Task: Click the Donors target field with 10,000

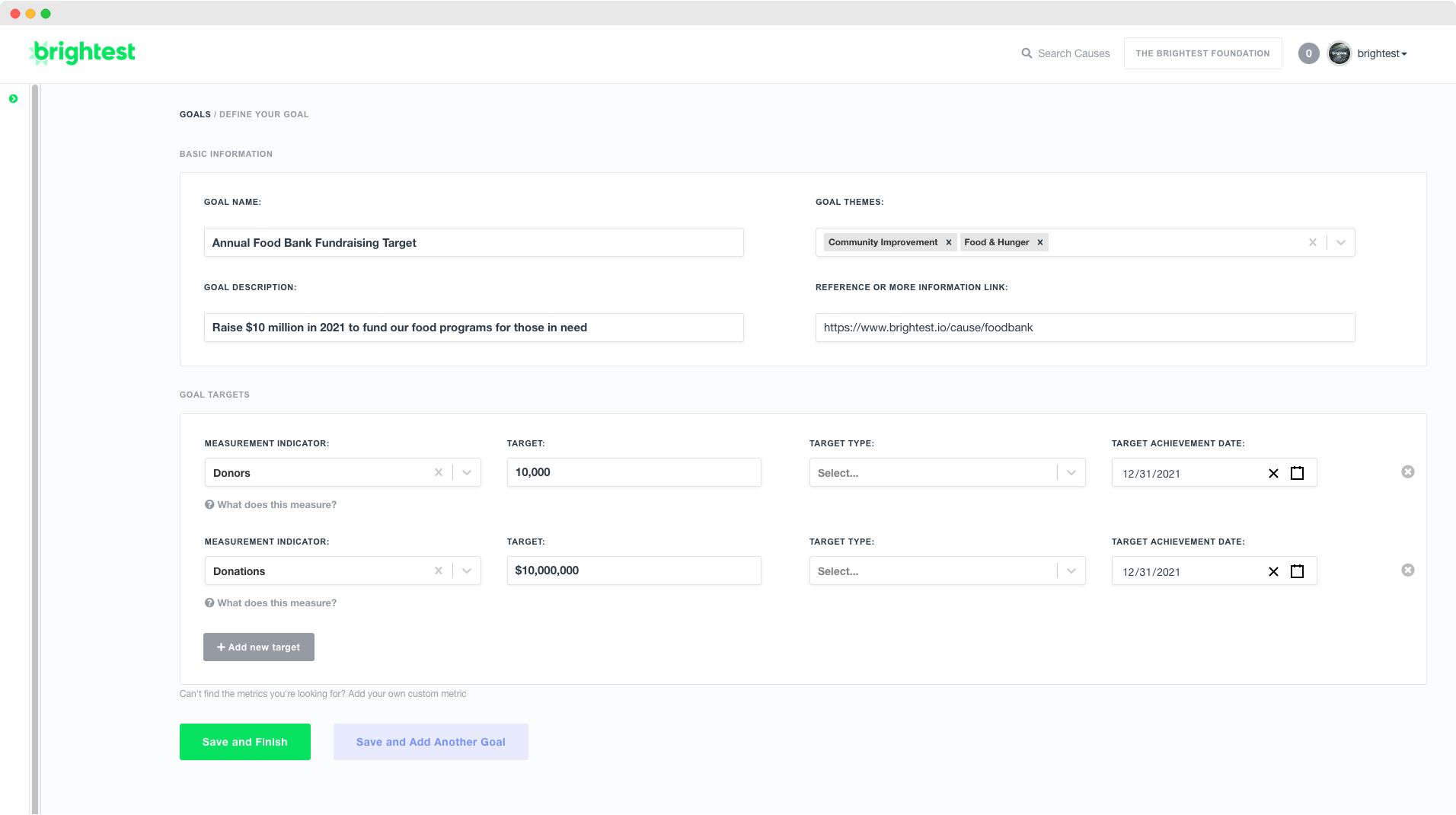Action: (x=634, y=472)
